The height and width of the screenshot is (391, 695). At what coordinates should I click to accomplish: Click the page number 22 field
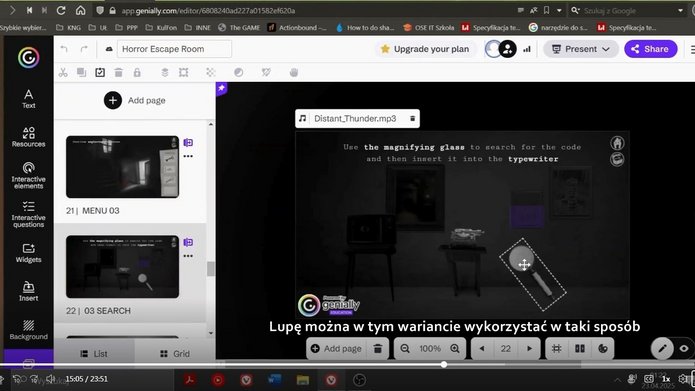[506, 348]
